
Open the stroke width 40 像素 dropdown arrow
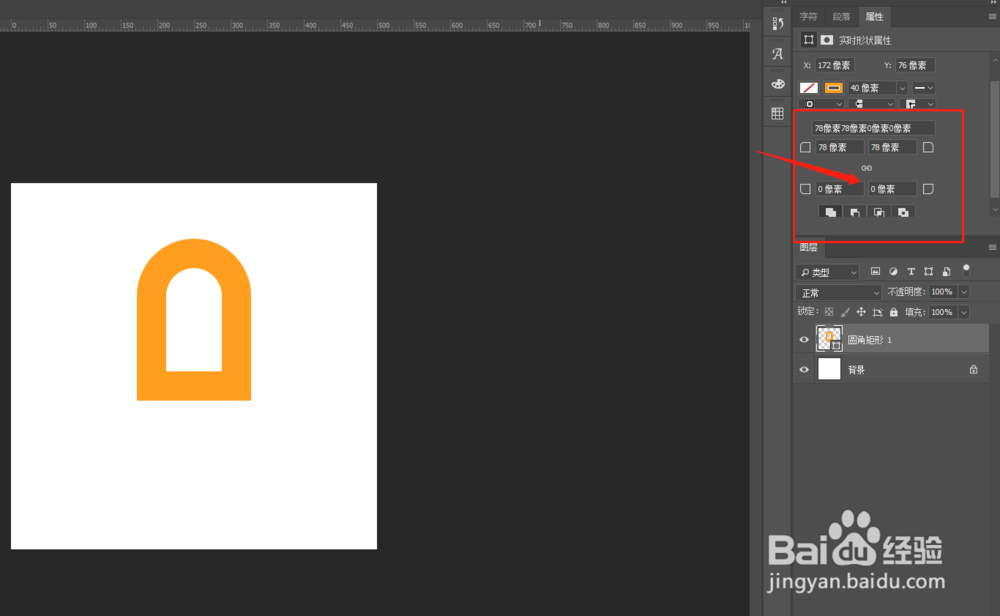(x=902, y=88)
